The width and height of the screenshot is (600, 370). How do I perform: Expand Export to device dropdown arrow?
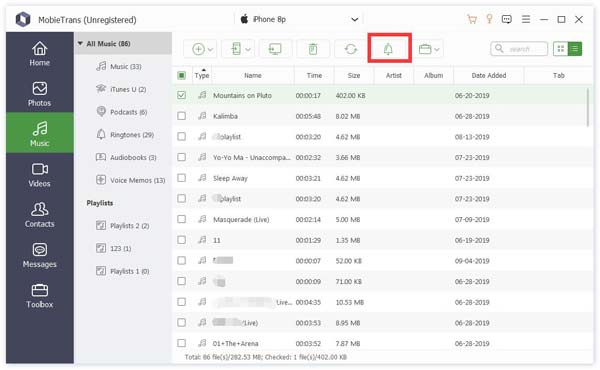(x=248, y=49)
